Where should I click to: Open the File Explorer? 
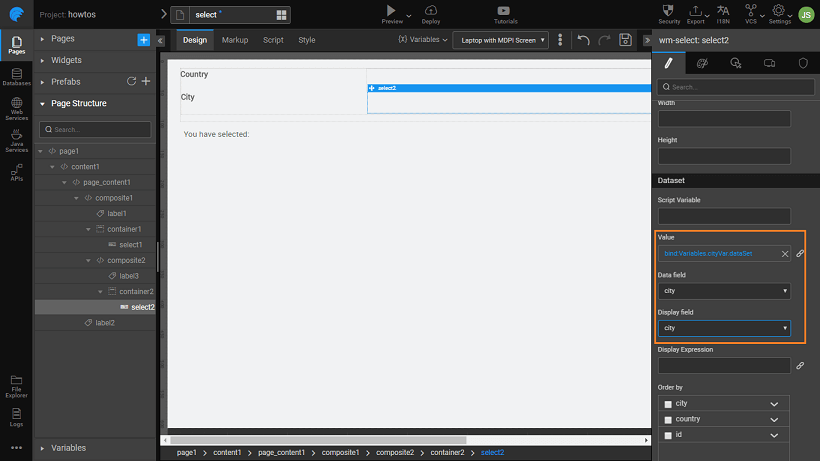point(16,383)
